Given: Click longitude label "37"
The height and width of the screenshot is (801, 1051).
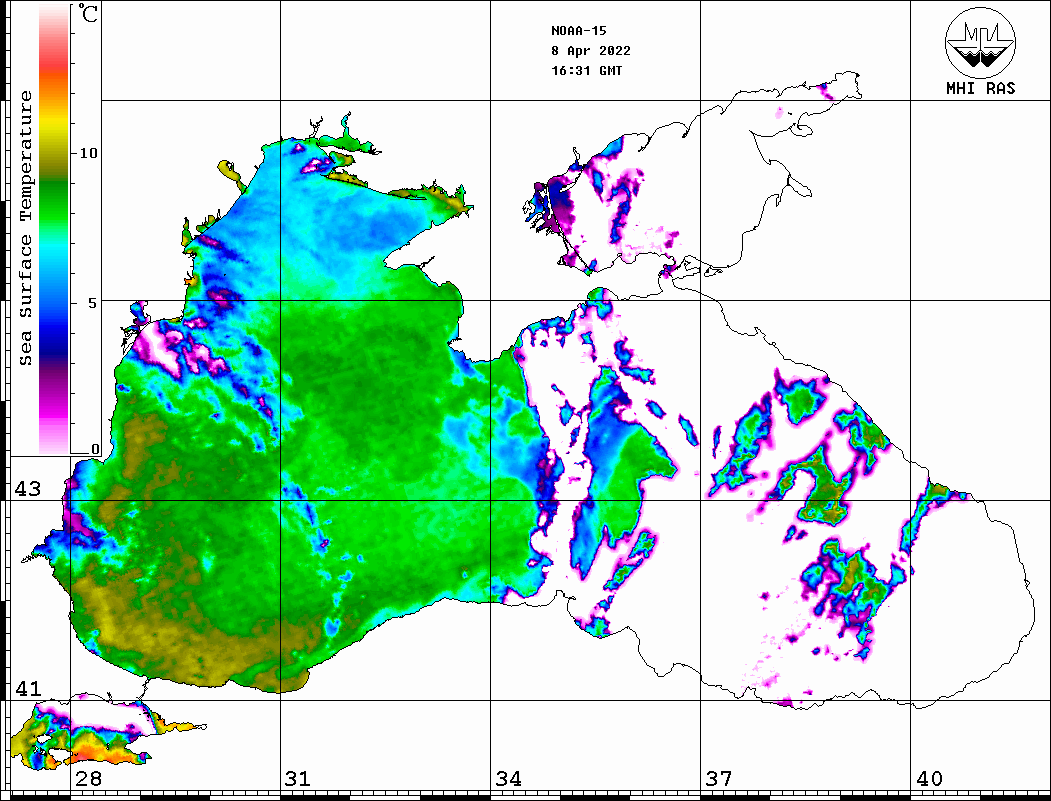Looking at the screenshot, I should click(719, 779).
